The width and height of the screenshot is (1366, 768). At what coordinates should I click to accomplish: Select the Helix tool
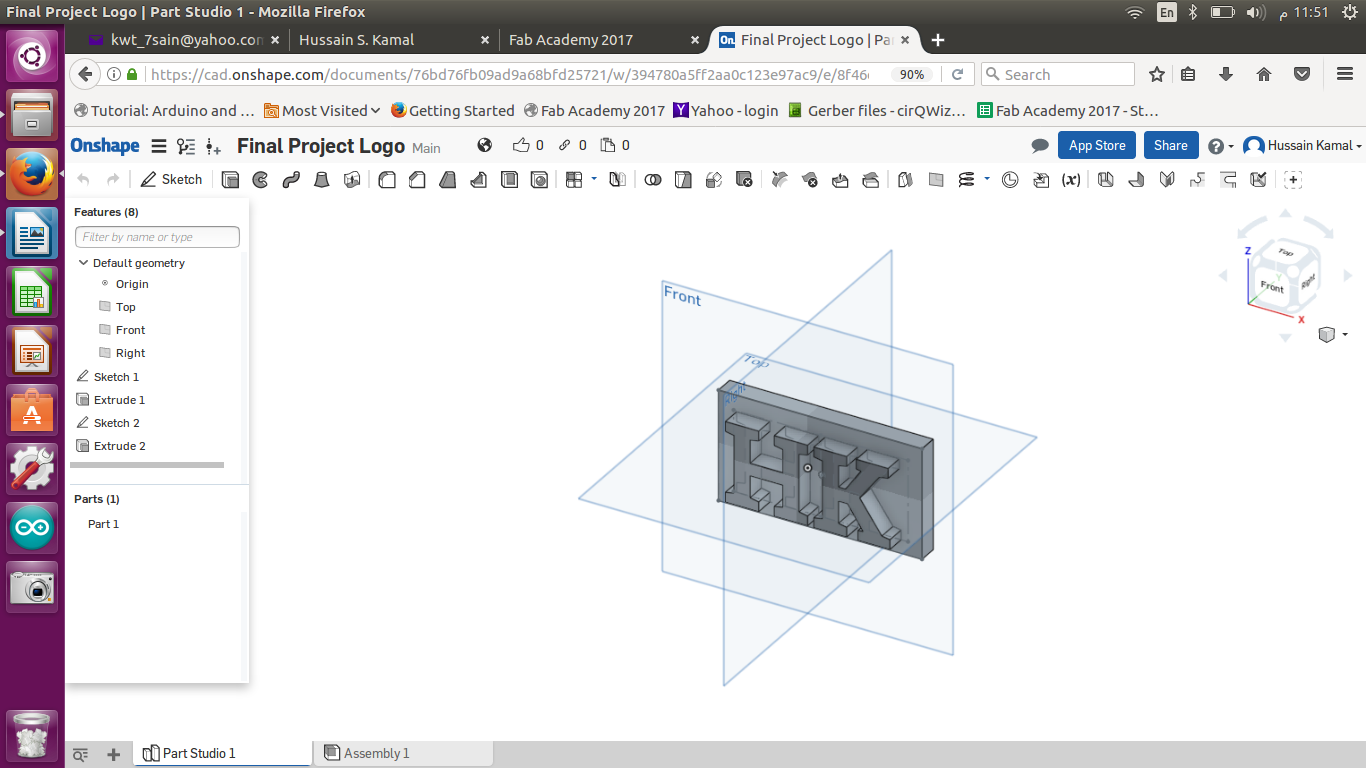[966, 180]
